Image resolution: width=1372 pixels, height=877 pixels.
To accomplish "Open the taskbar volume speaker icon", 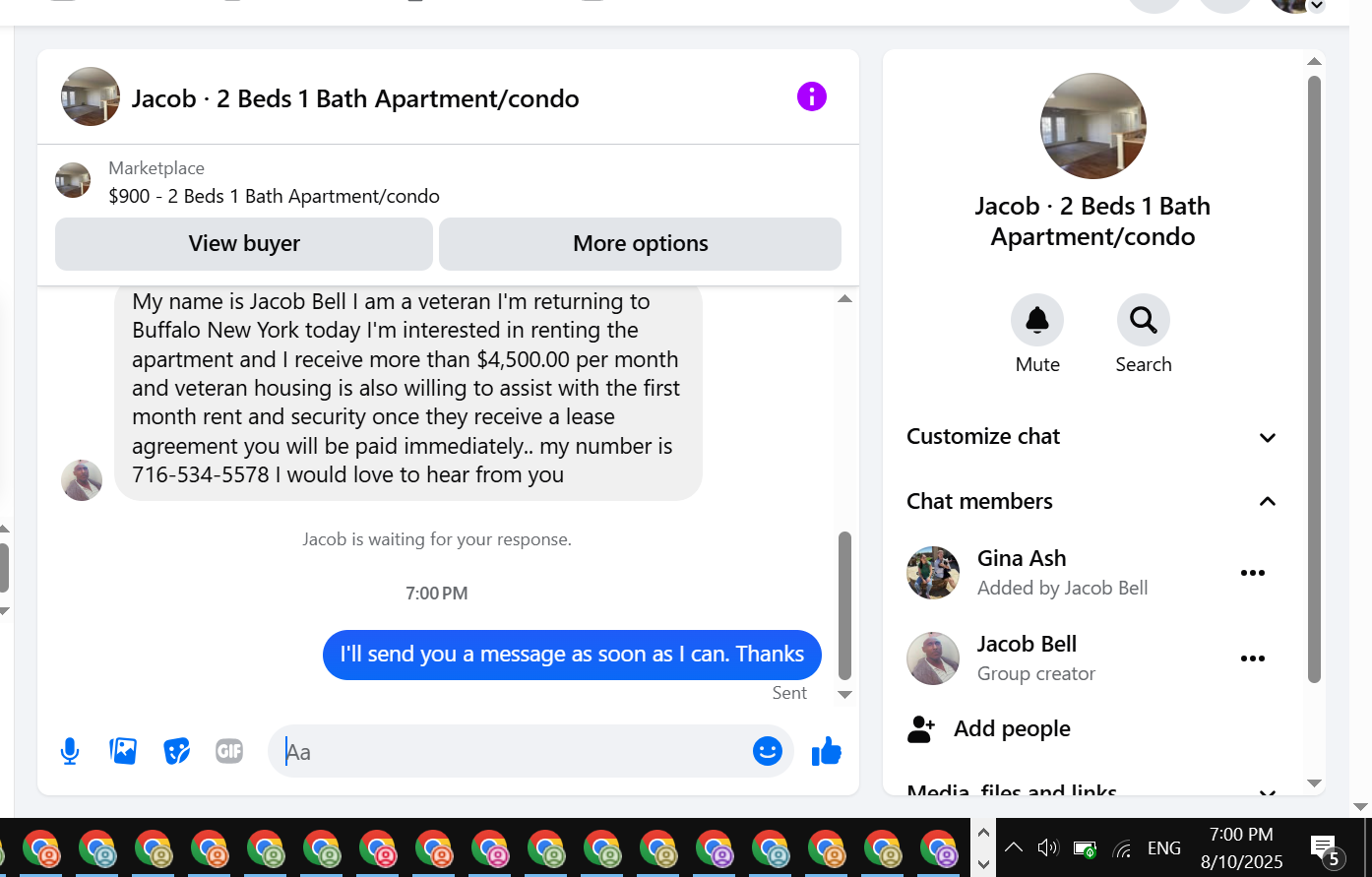I will pos(1048,847).
